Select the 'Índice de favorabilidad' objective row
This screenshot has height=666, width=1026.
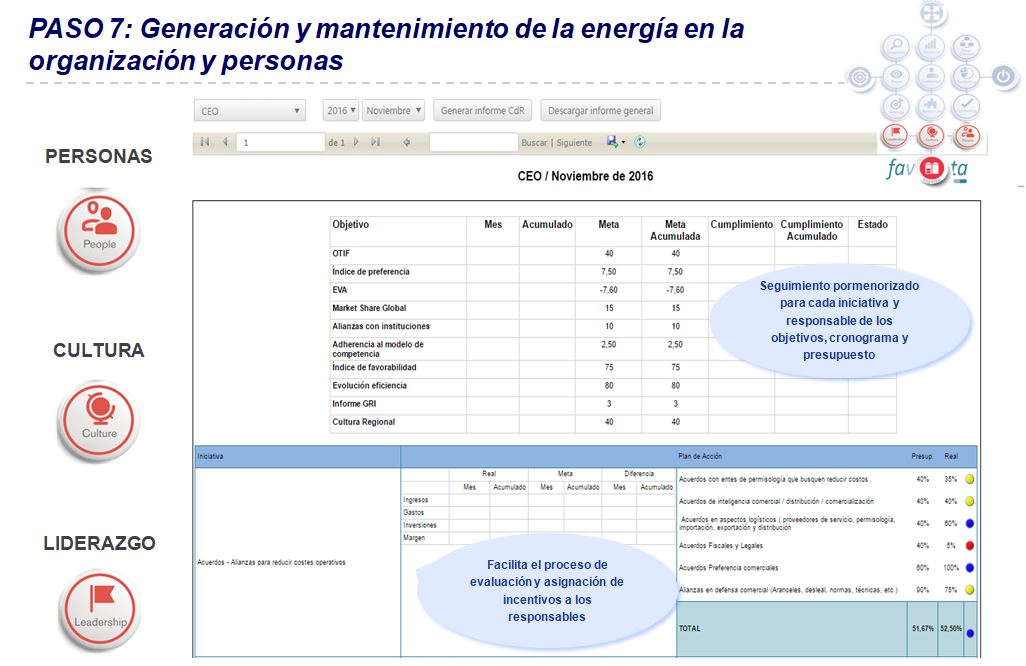pos(613,368)
